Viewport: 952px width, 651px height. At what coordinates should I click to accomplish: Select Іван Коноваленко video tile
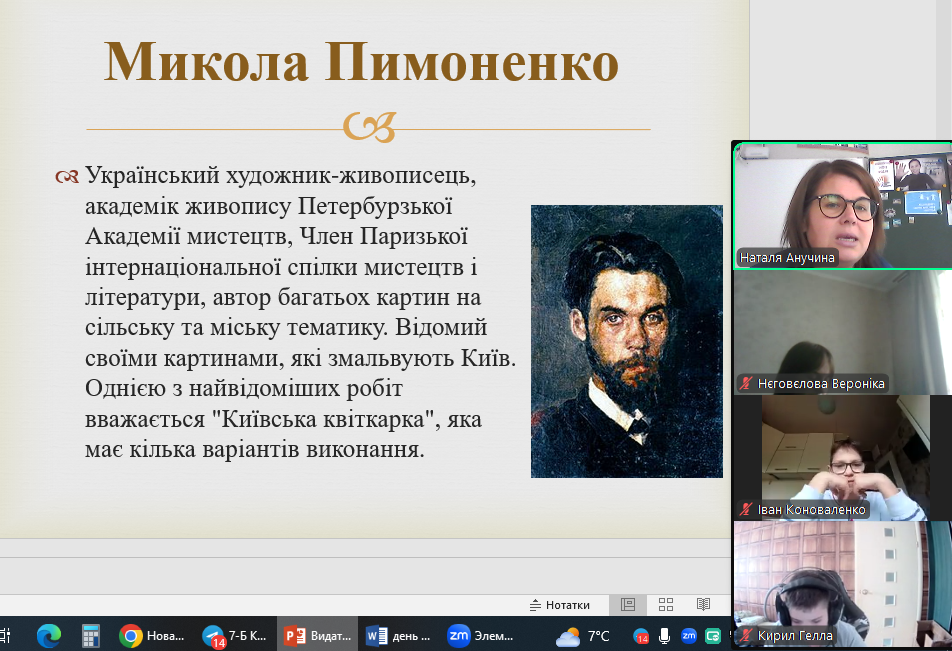click(843, 458)
